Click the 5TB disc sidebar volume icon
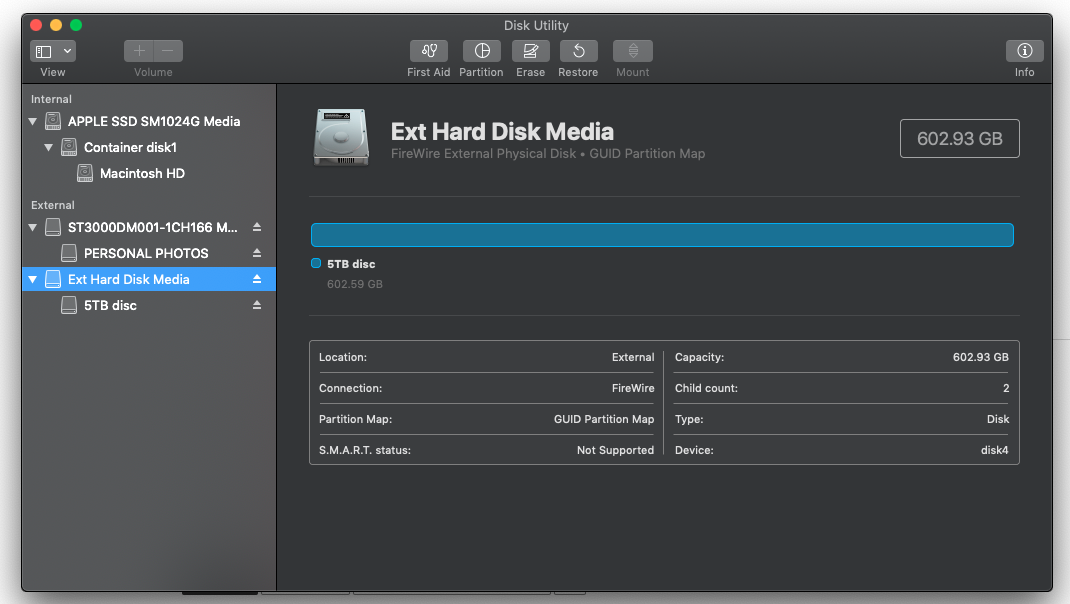The height and width of the screenshot is (604, 1070). pos(69,305)
